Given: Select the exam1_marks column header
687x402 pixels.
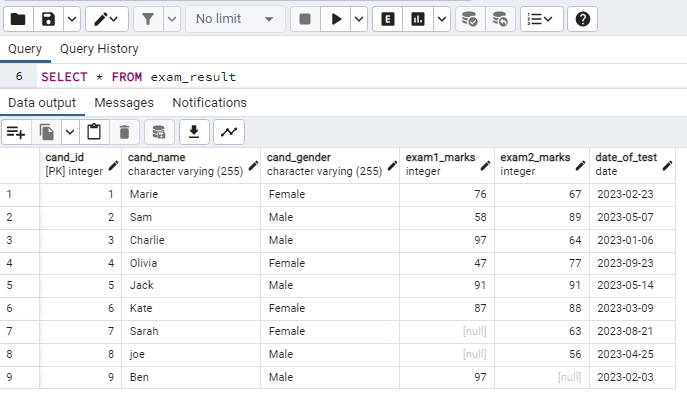Looking at the screenshot, I should pyautogui.click(x=447, y=165).
